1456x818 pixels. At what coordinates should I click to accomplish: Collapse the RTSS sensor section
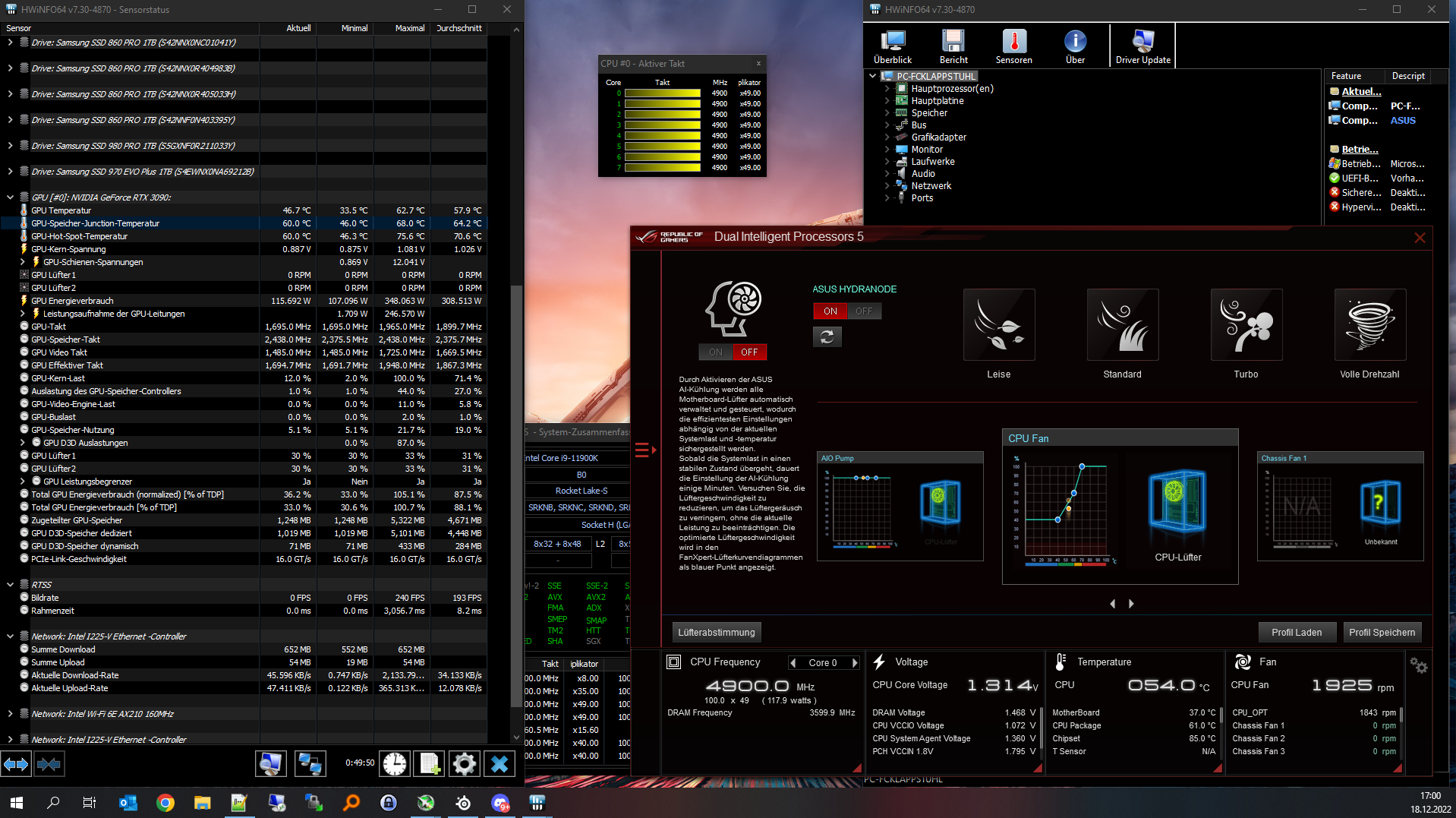pyautogui.click(x=10, y=585)
